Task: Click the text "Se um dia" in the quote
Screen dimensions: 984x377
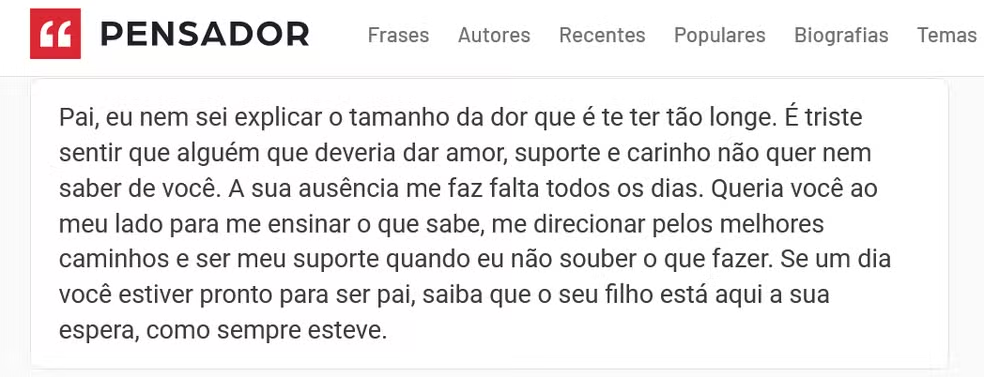Action: [x=835, y=259]
